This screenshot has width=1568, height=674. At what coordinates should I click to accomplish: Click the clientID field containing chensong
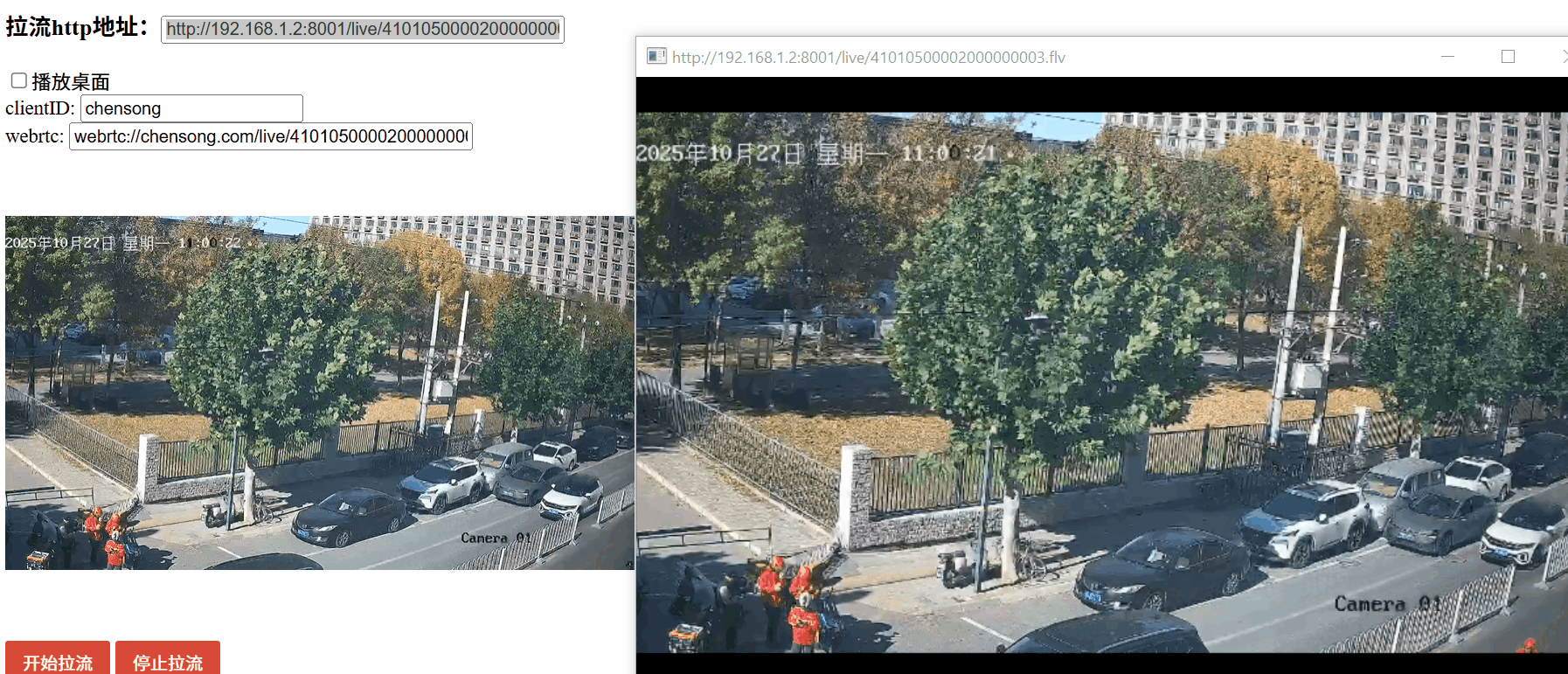[x=191, y=108]
